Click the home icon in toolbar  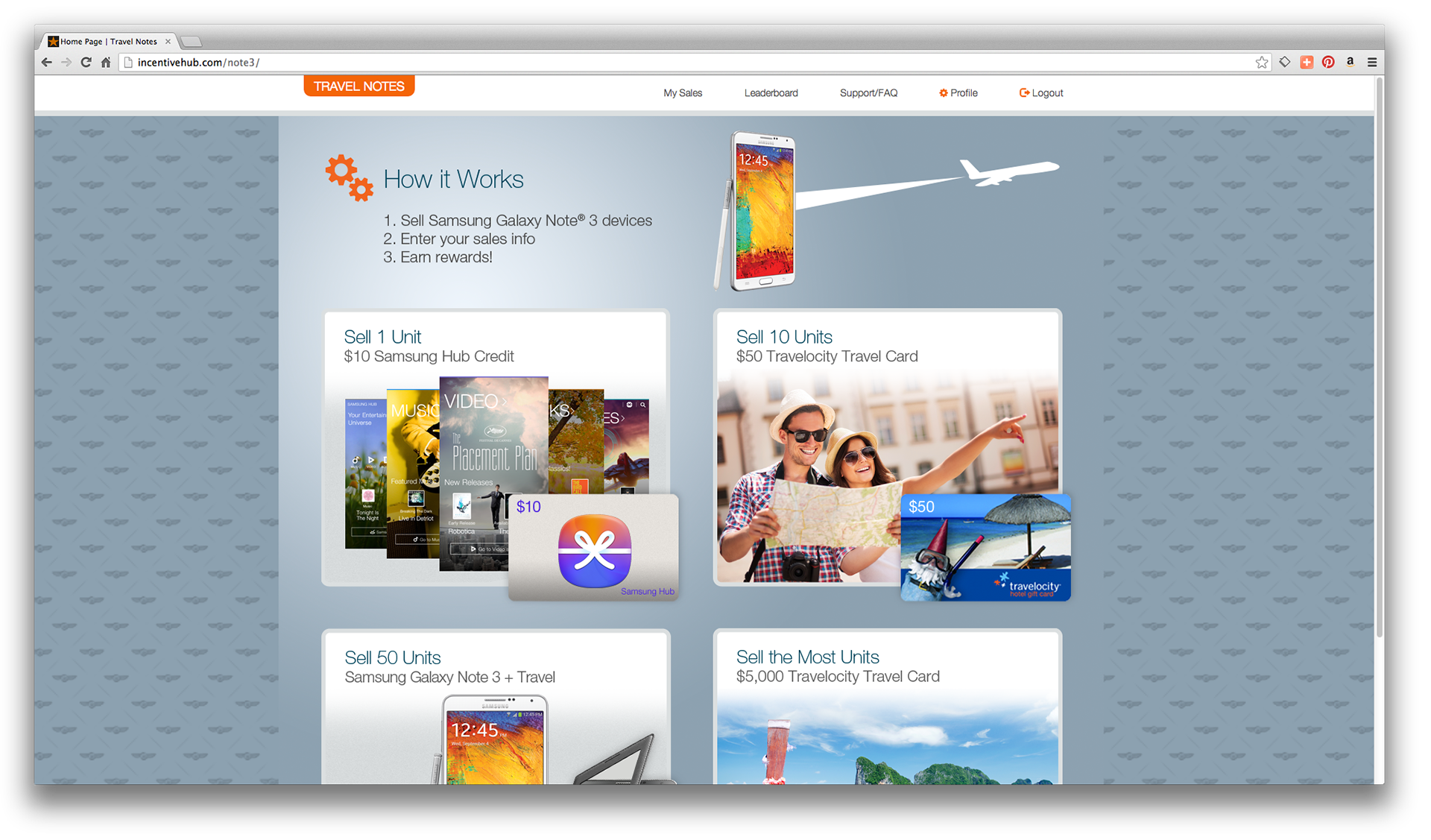106,63
